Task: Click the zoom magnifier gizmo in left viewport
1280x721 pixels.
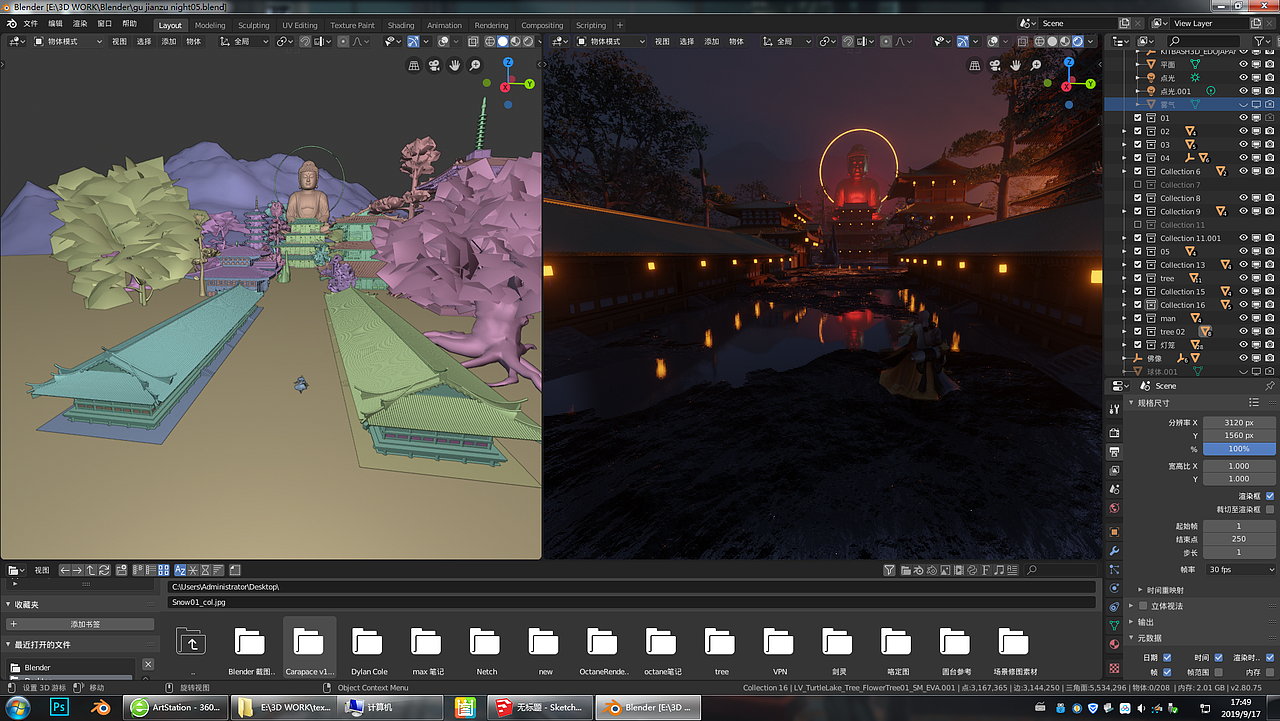Action: (x=474, y=65)
